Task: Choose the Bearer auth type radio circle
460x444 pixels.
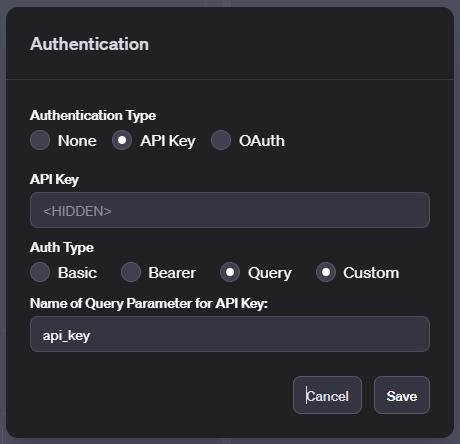Action: coord(131,272)
